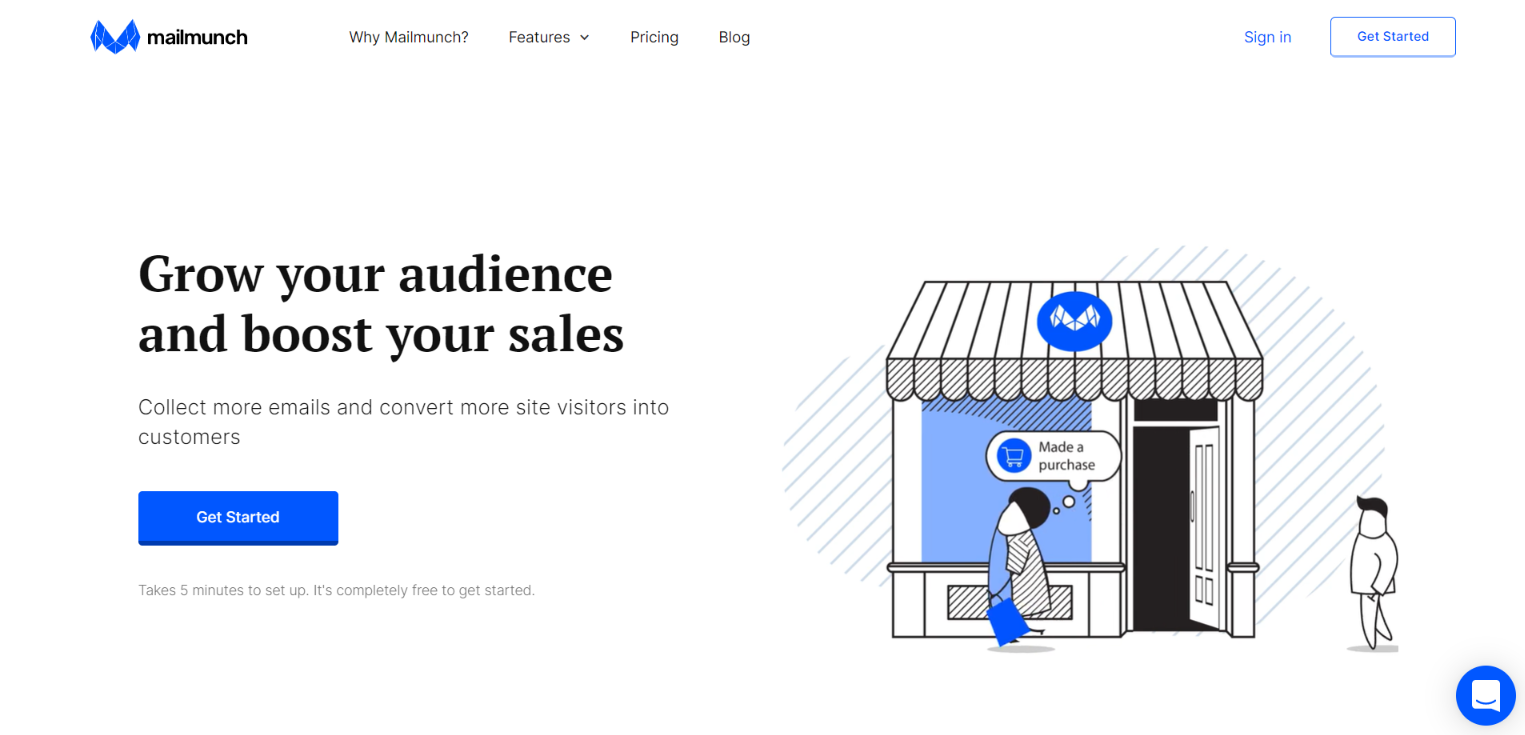
Task: Click the 'Grow your audience' headline
Action: click(x=381, y=303)
